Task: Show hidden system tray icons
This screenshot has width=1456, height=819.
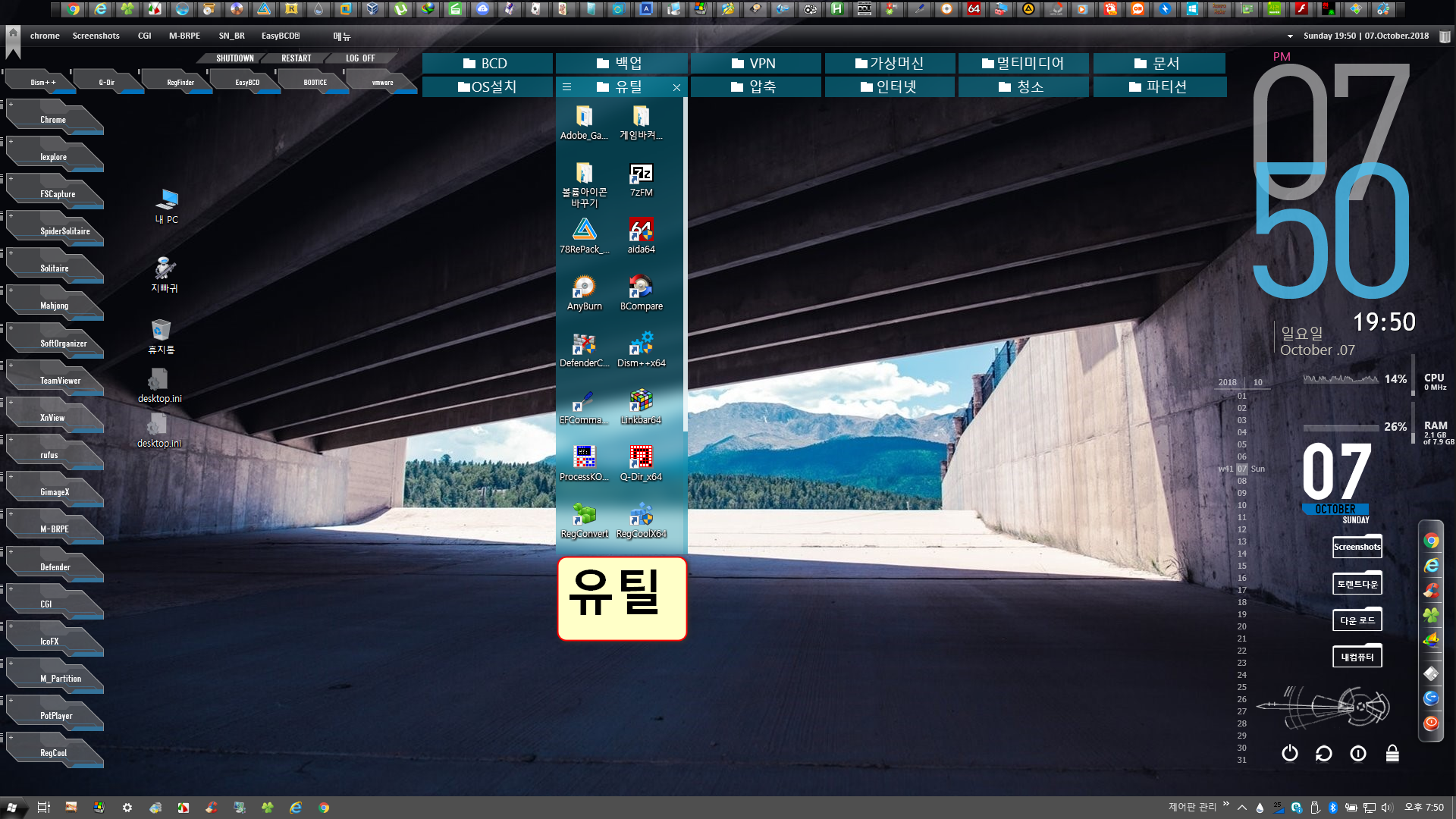Action: click(1242, 808)
